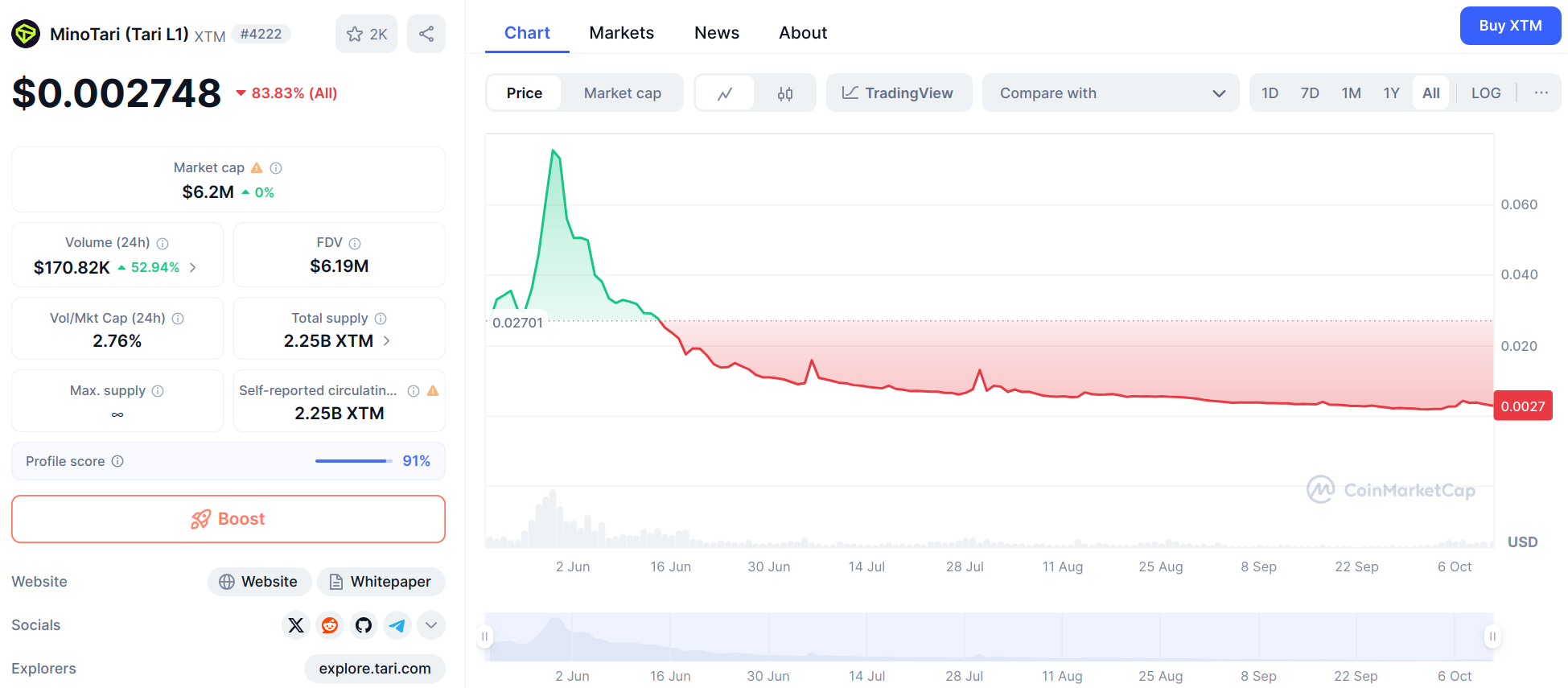Image resolution: width=1568 pixels, height=688 pixels.
Task: Set chart range to 1M
Action: (x=1352, y=93)
